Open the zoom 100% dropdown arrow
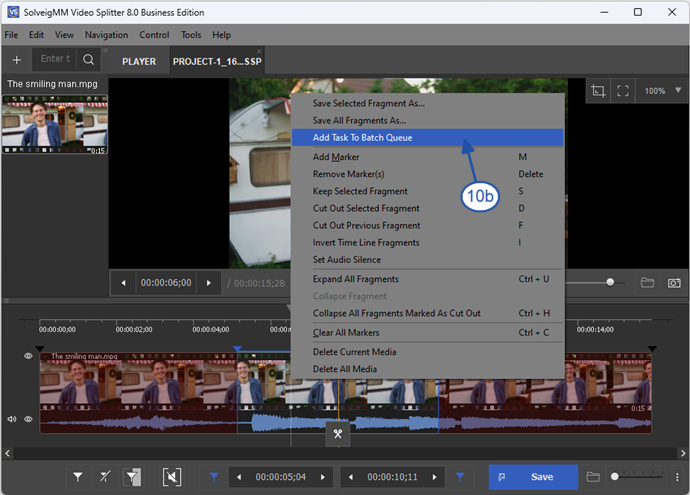The image size is (690, 495). [678, 90]
